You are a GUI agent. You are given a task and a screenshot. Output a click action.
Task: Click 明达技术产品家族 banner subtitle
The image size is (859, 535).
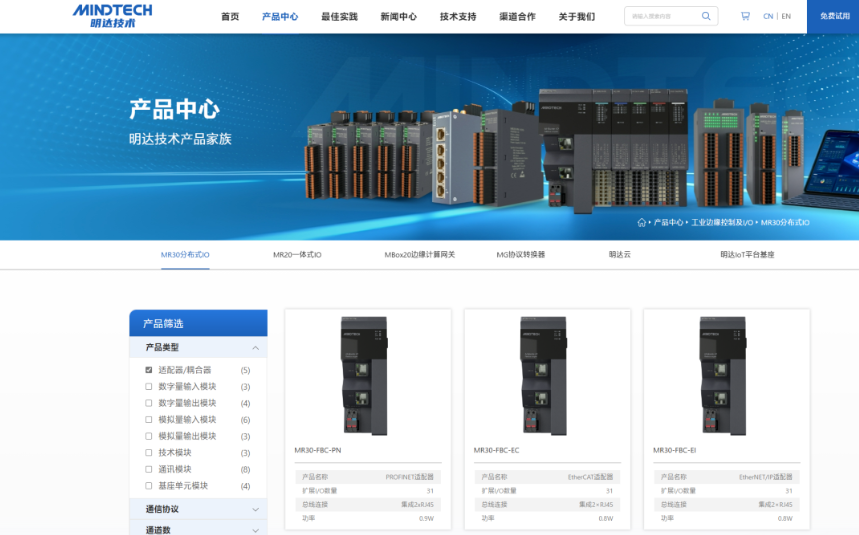point(180,139)
